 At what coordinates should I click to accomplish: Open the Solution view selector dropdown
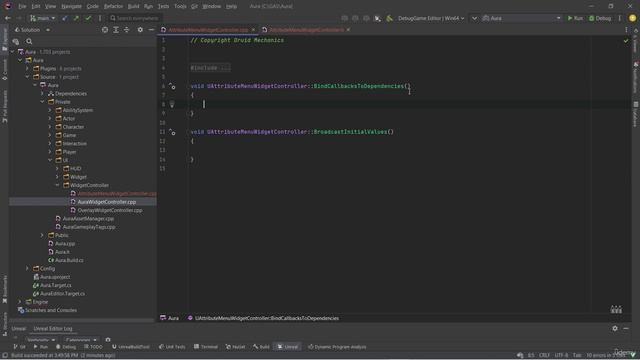tap(32, 30)
